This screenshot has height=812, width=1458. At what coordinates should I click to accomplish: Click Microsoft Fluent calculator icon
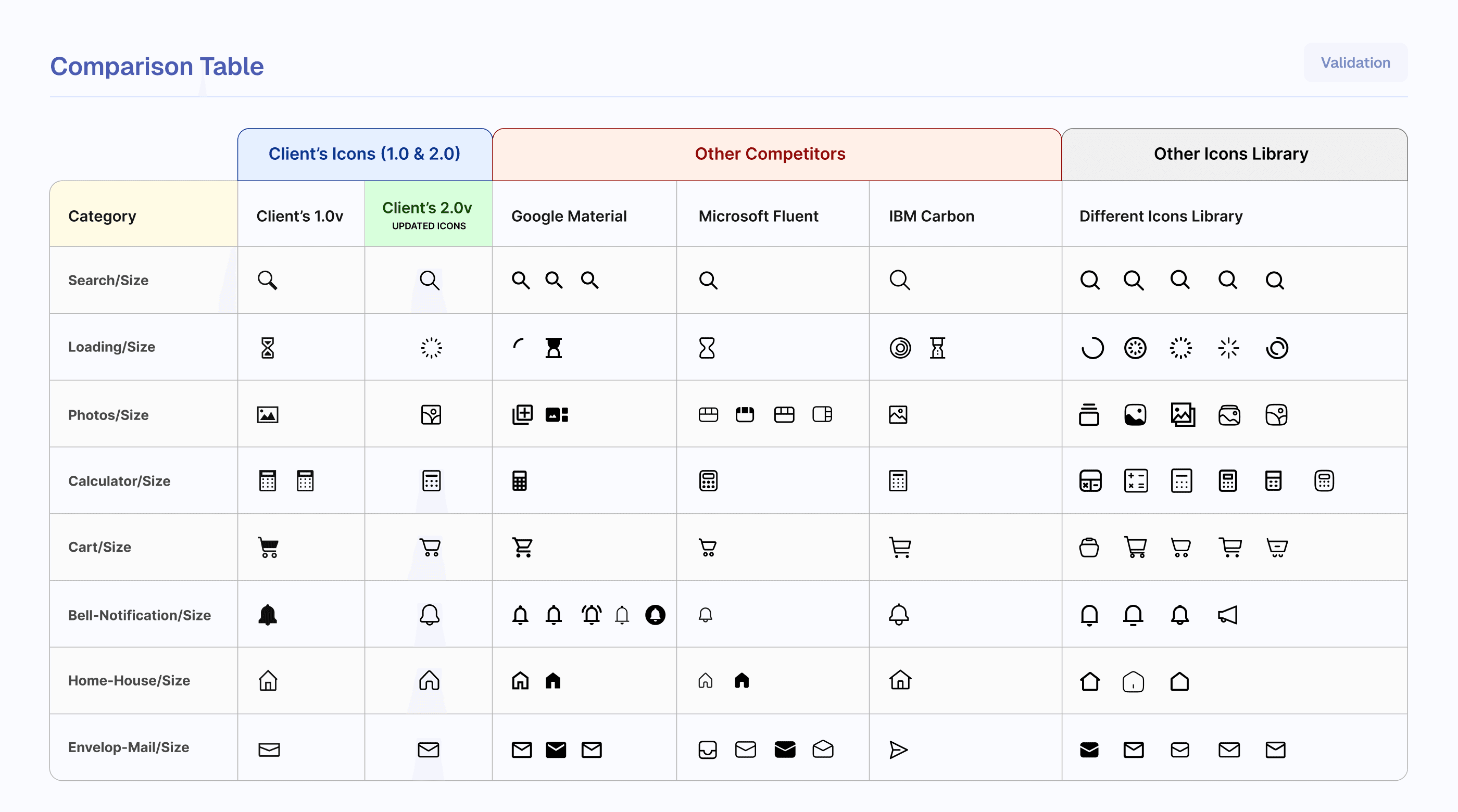[x=708, y=480]
